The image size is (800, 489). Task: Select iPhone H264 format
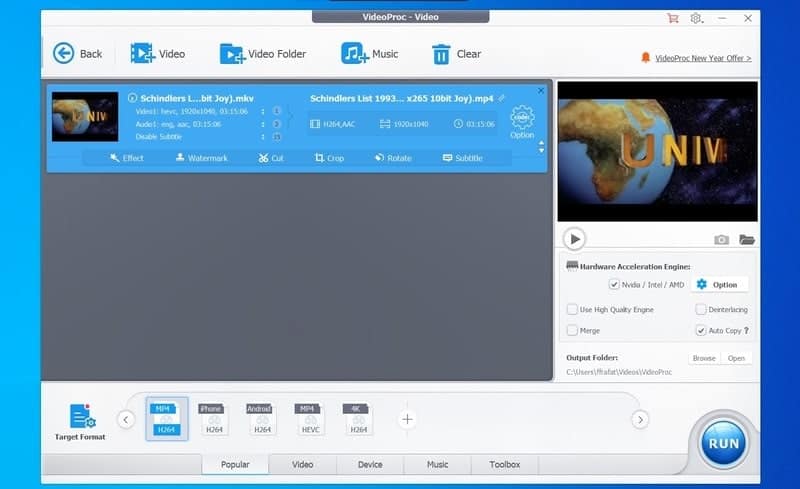[213, 419]
